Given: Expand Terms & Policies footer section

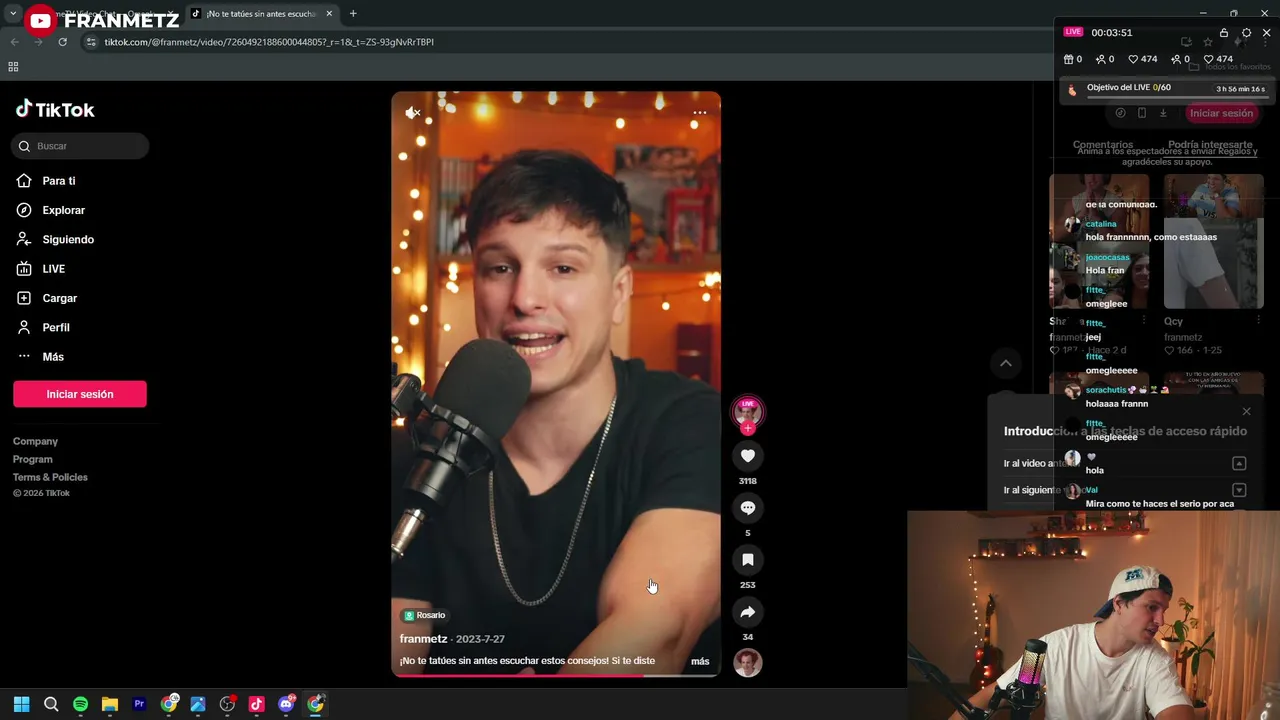Looking at the screenshot, I should click(x=50, y=477).
